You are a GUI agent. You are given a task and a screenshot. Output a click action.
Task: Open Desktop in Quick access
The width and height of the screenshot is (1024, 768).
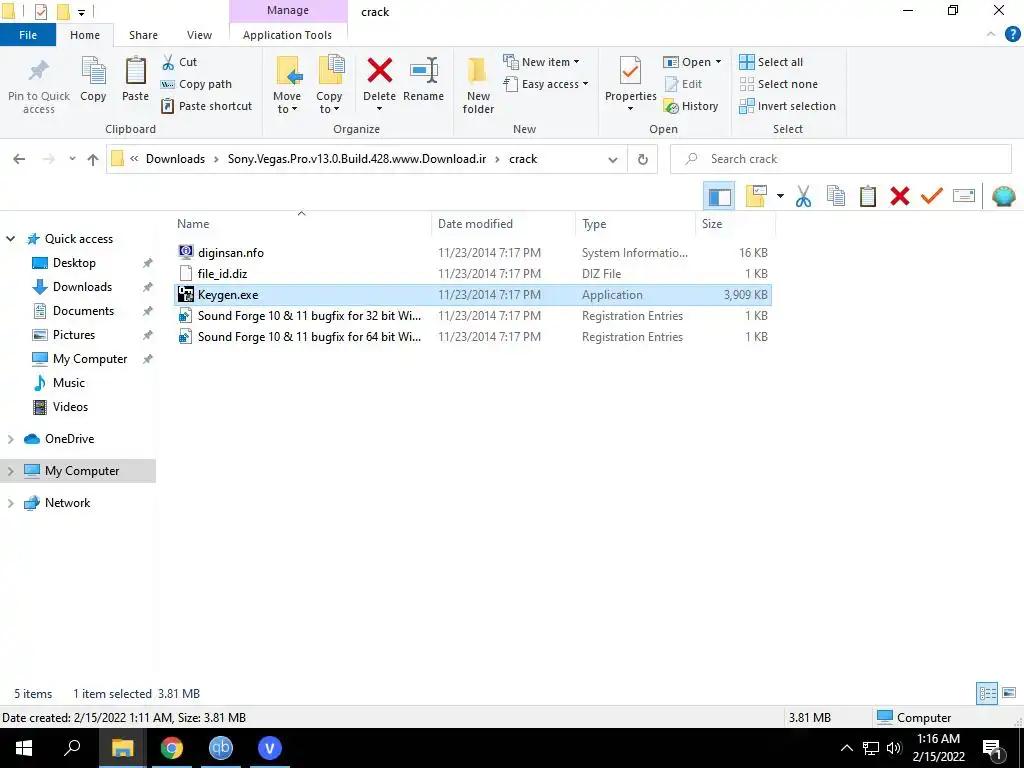pyautogui.click(x=74, y=263)
